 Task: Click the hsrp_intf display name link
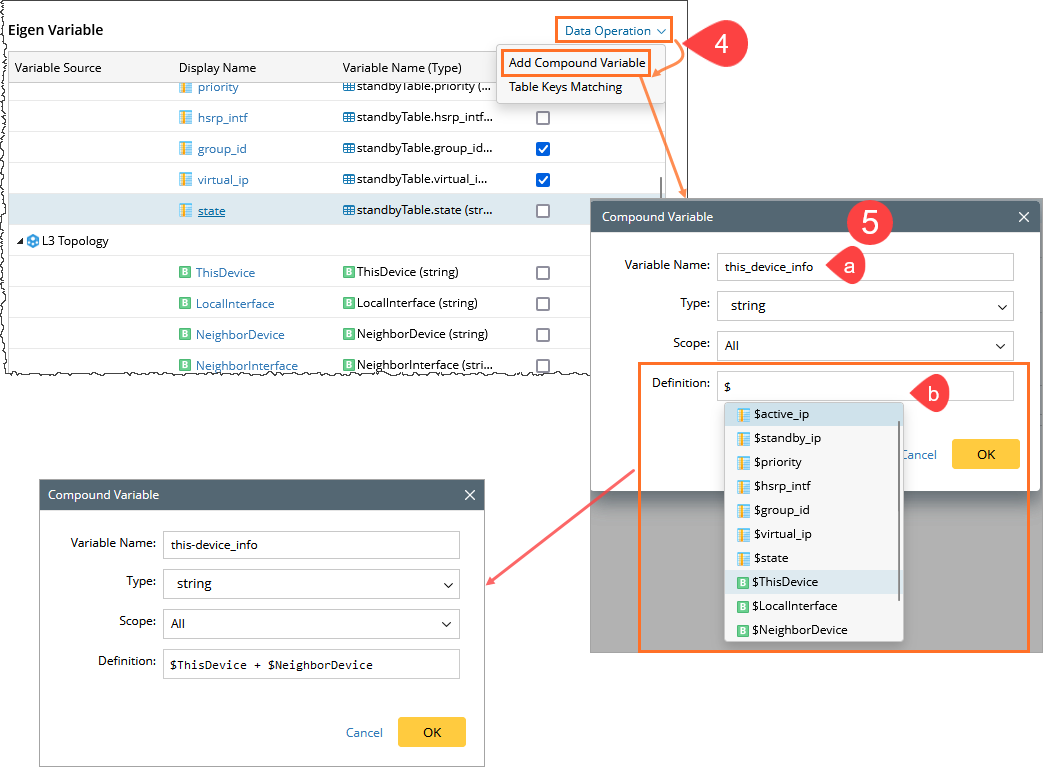(222, 118)
